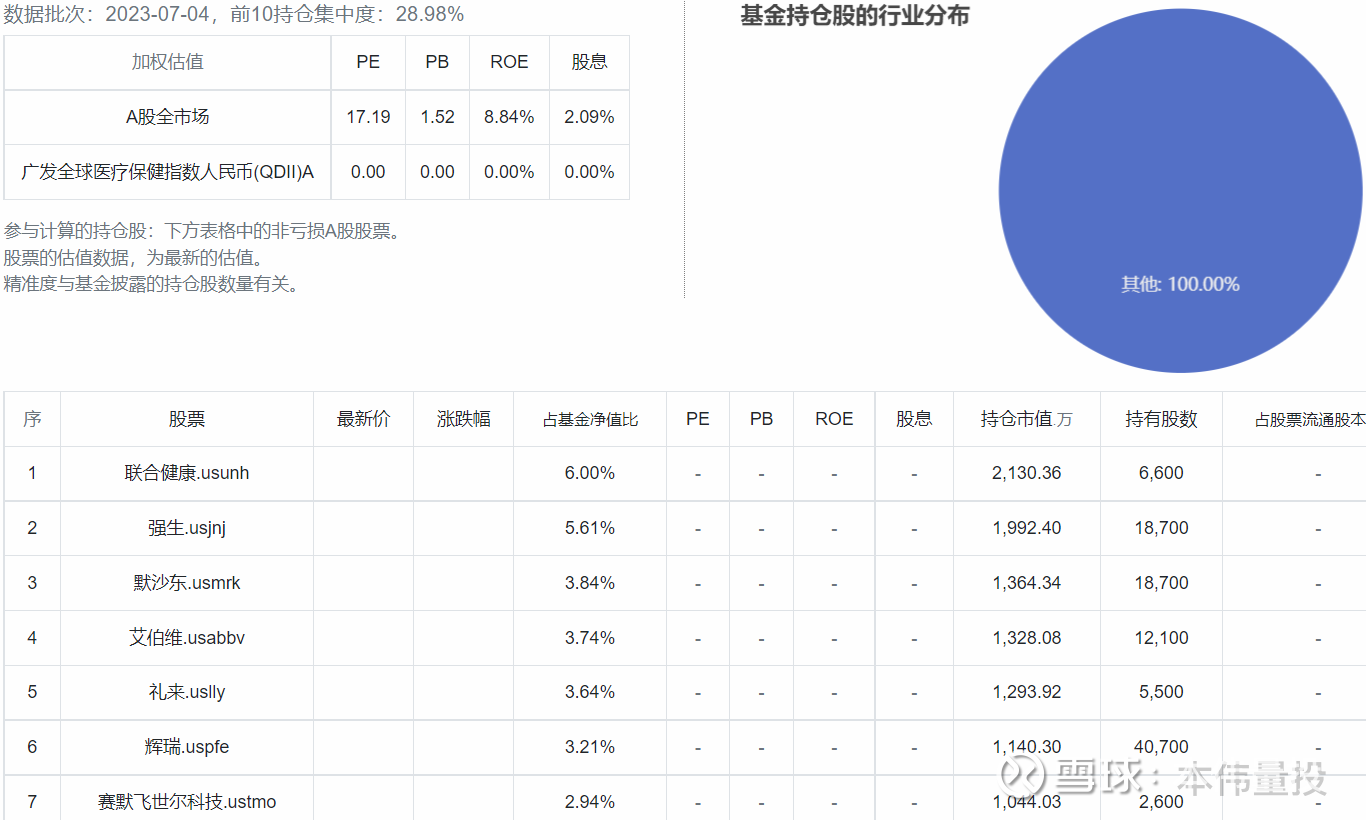Viewport: 1366px width, 820px height.
Task: Click the 5,500 shares held cell
Action: (1161, 692)
